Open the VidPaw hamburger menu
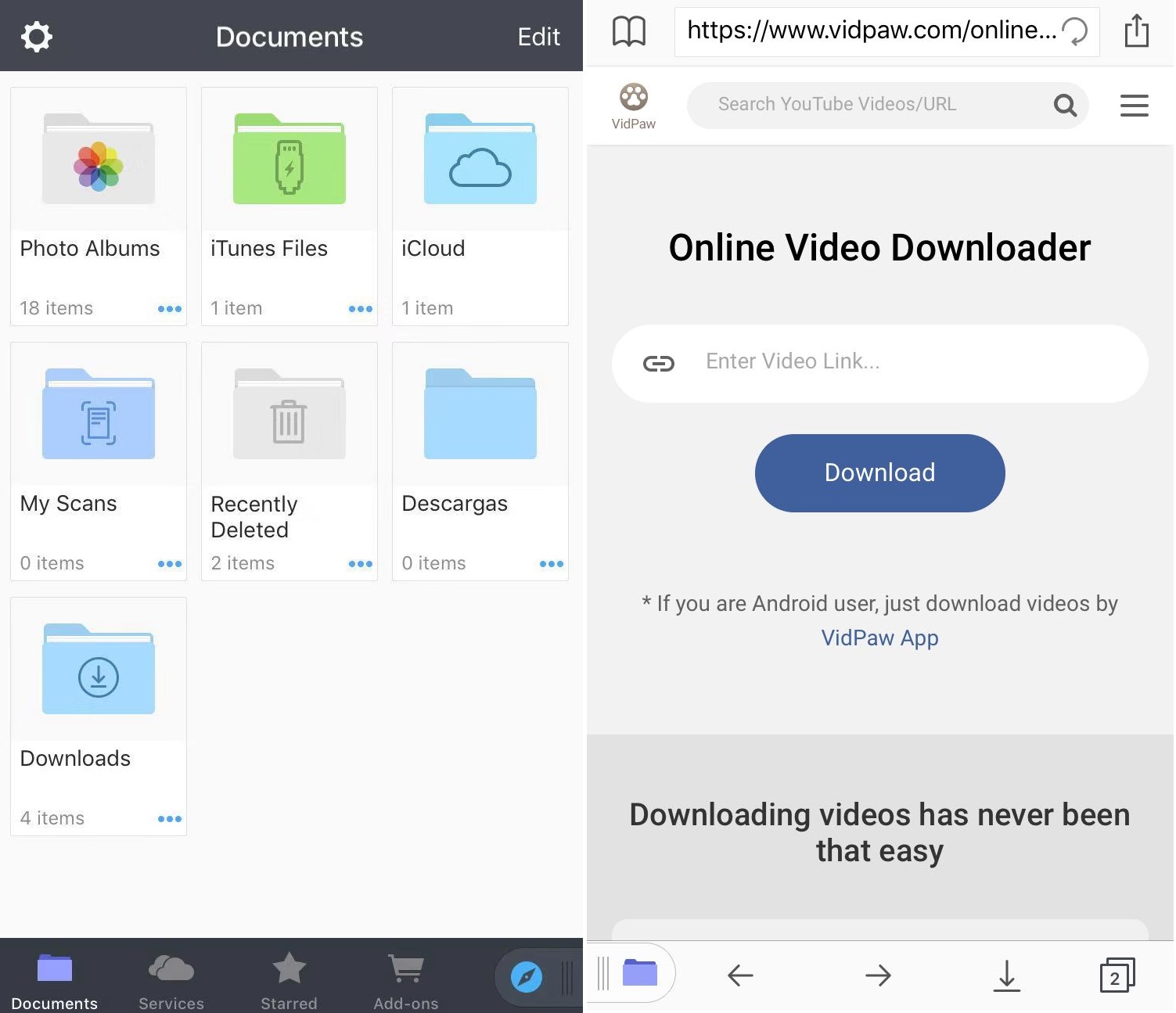 (1135, 106)
